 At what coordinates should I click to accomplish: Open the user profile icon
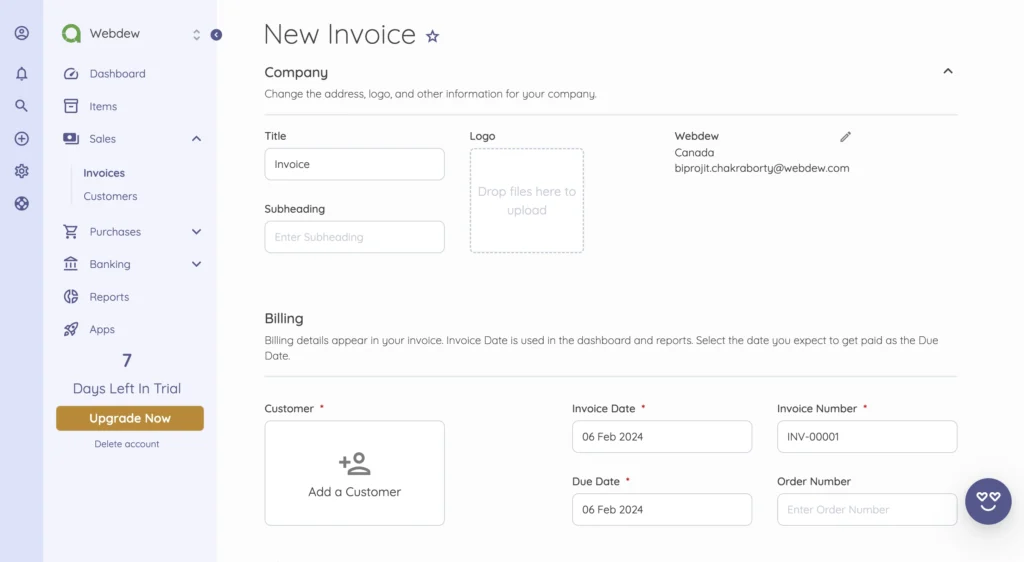(21, 33)
